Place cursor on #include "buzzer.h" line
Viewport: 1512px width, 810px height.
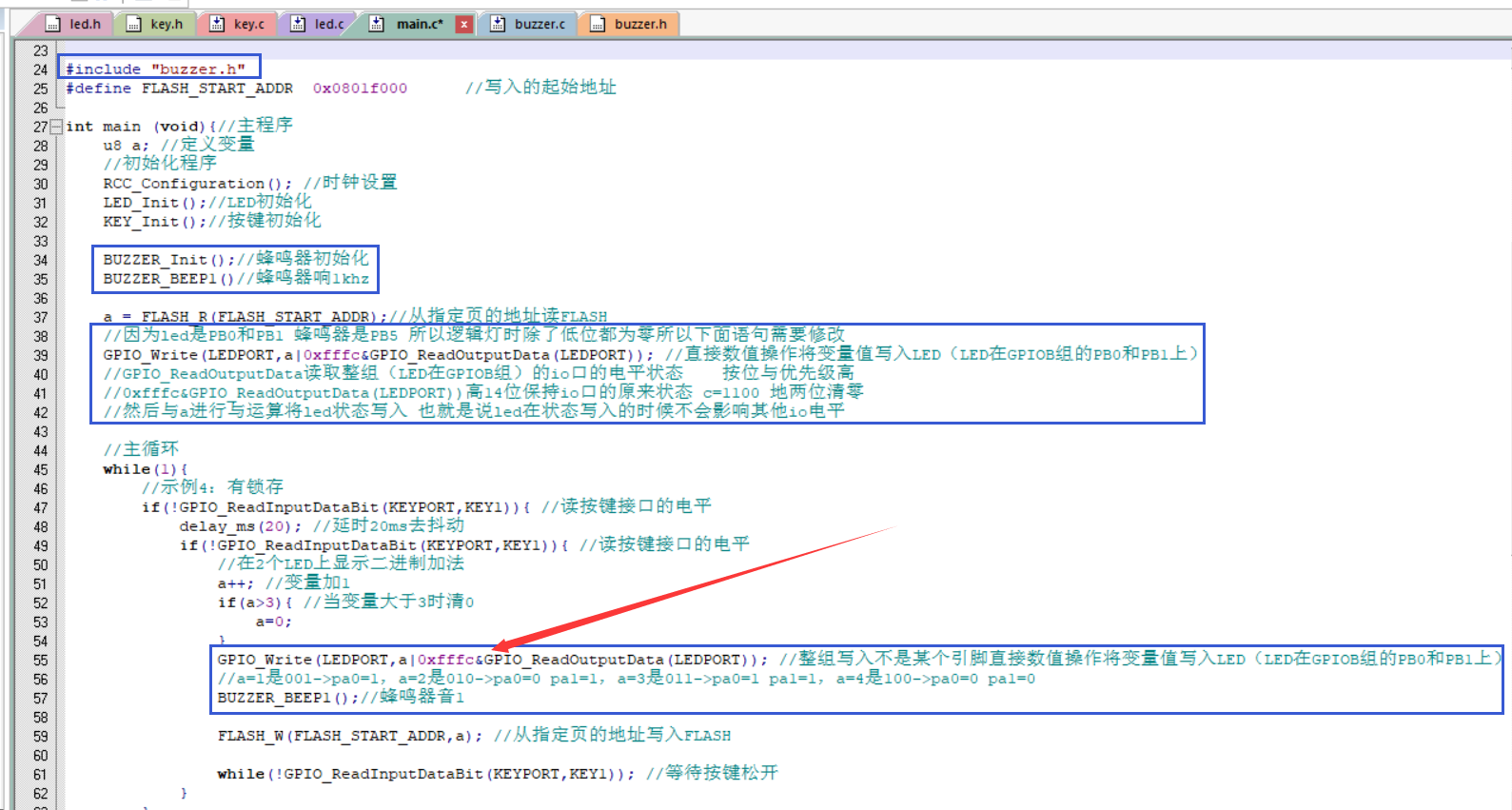pos(155,69)
